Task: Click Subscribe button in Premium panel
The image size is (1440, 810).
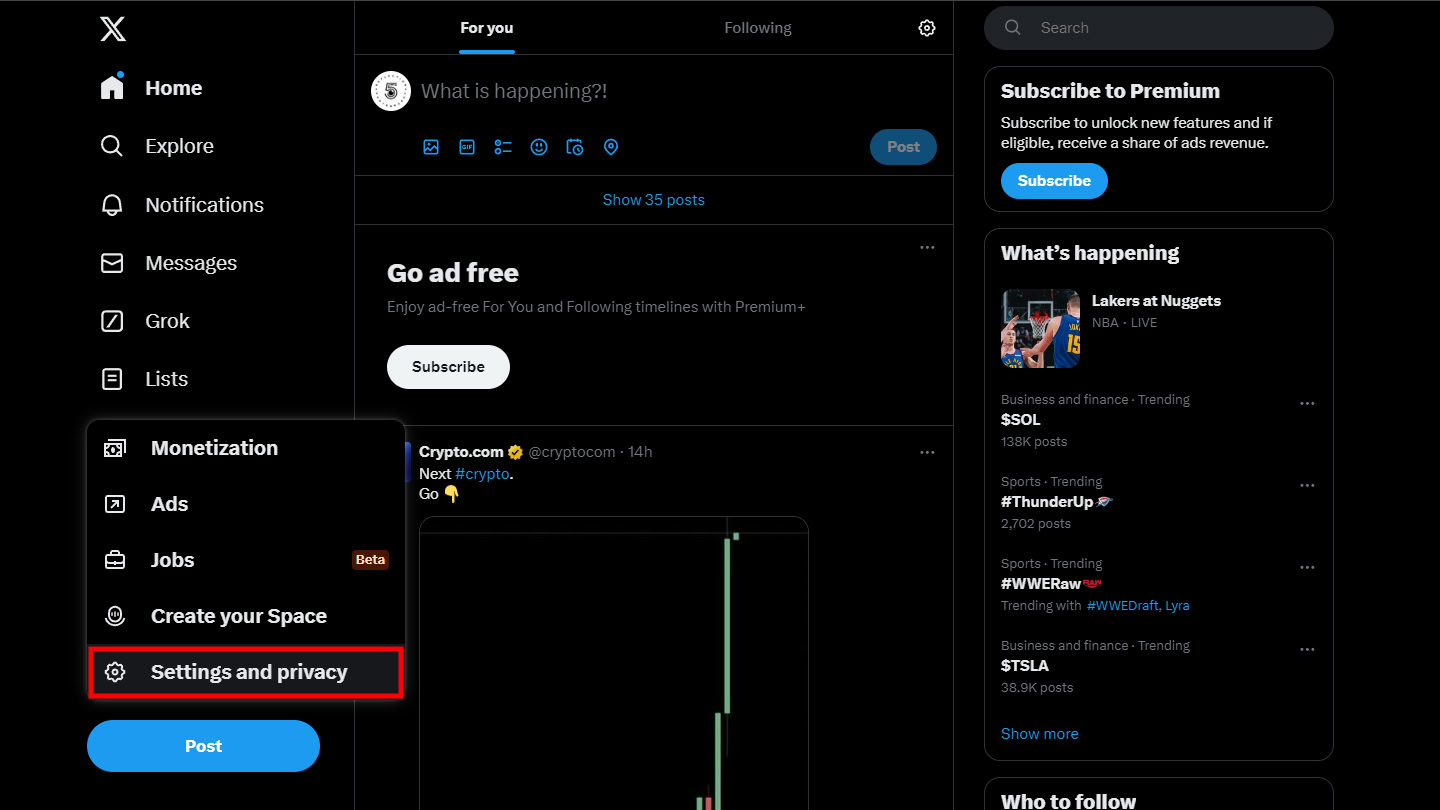Action: (x=1054, y=181)
